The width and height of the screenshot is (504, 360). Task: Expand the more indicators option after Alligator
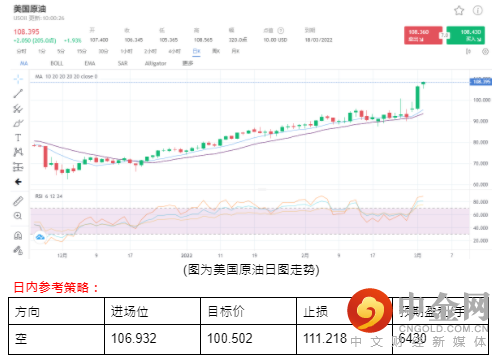(x=188, y=63)
